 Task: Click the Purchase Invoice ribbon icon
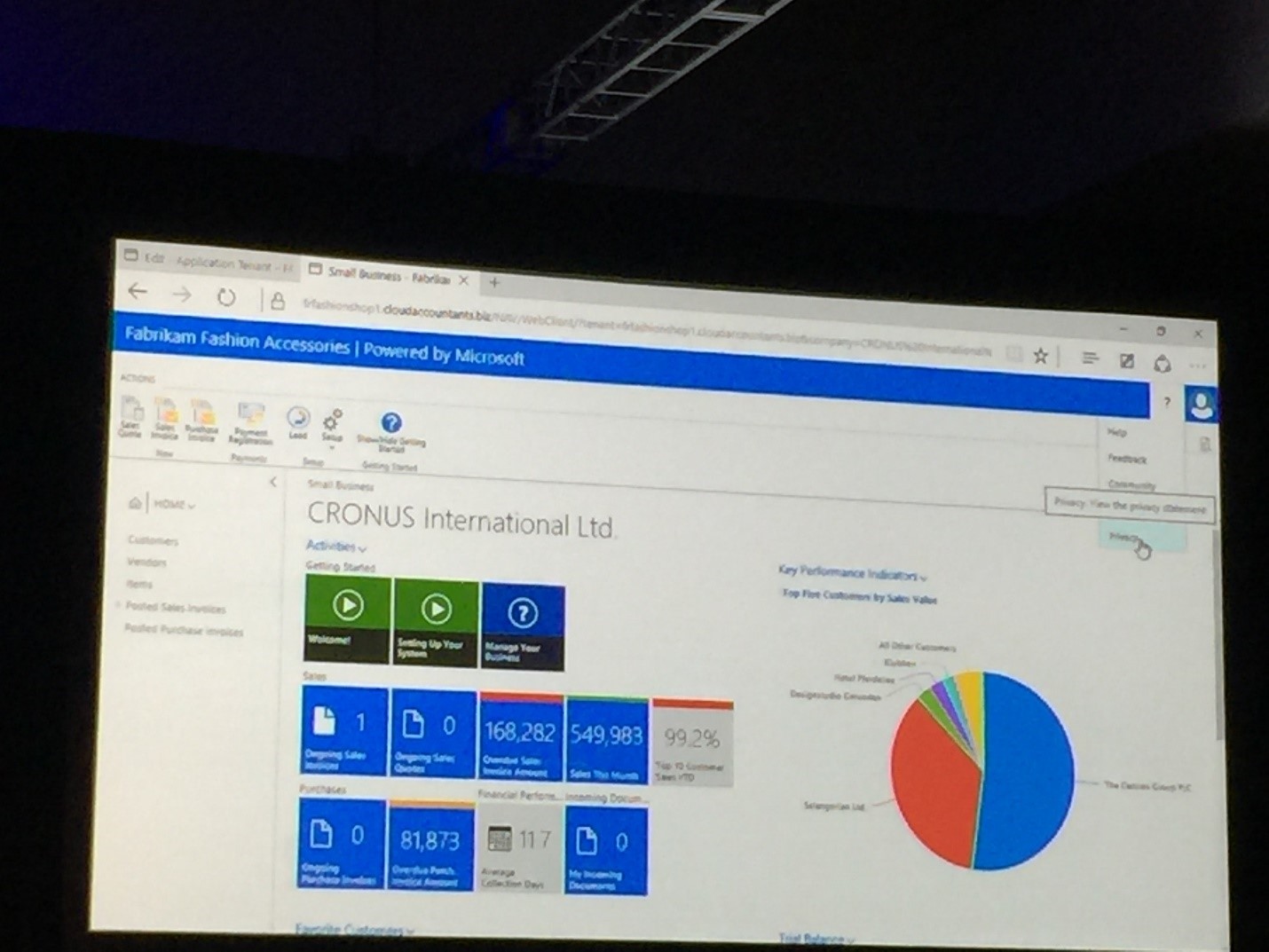(x=201, y=419)
